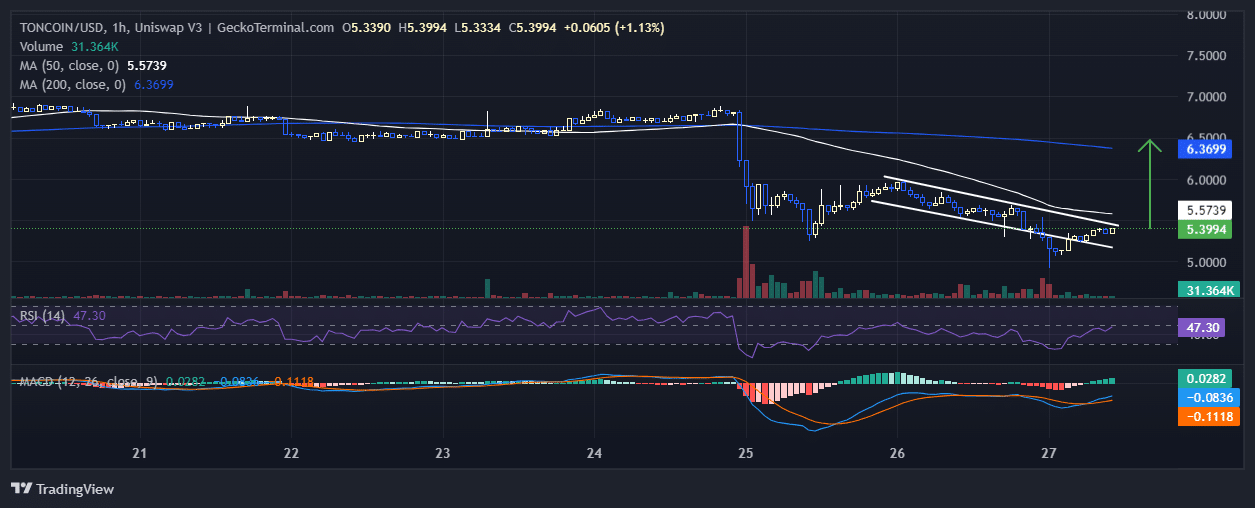Click the 5.0000 price axis label

(1207, 263)
